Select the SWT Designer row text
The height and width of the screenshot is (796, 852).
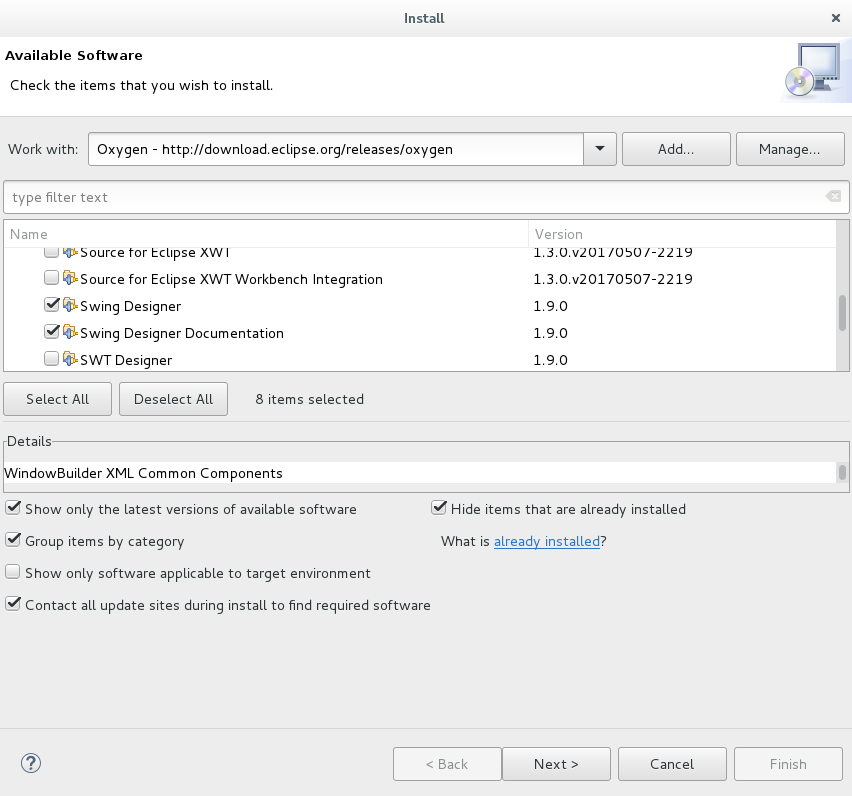[x=126, y=360]
